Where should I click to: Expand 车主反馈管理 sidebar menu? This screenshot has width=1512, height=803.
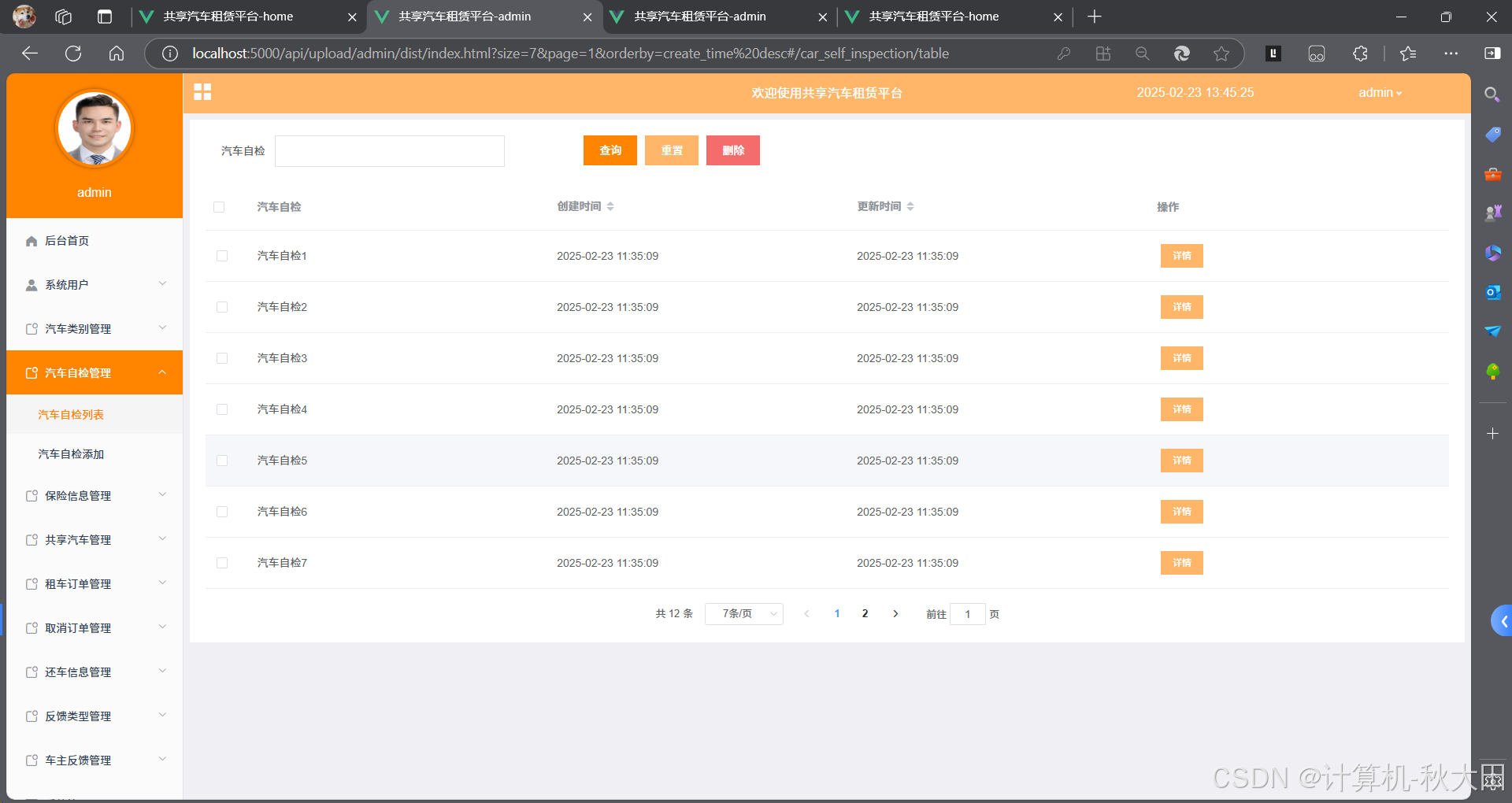[94, 760]
